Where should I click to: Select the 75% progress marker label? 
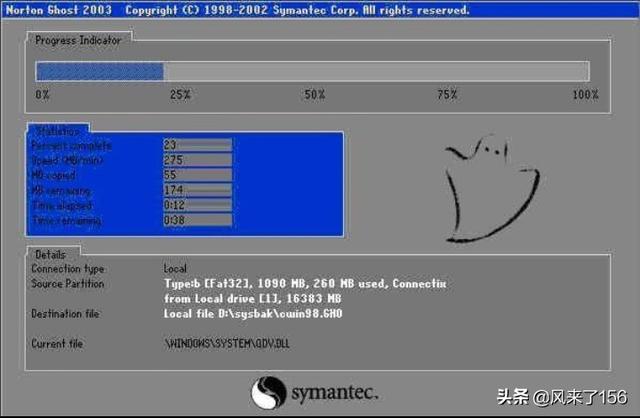point(448,94)
